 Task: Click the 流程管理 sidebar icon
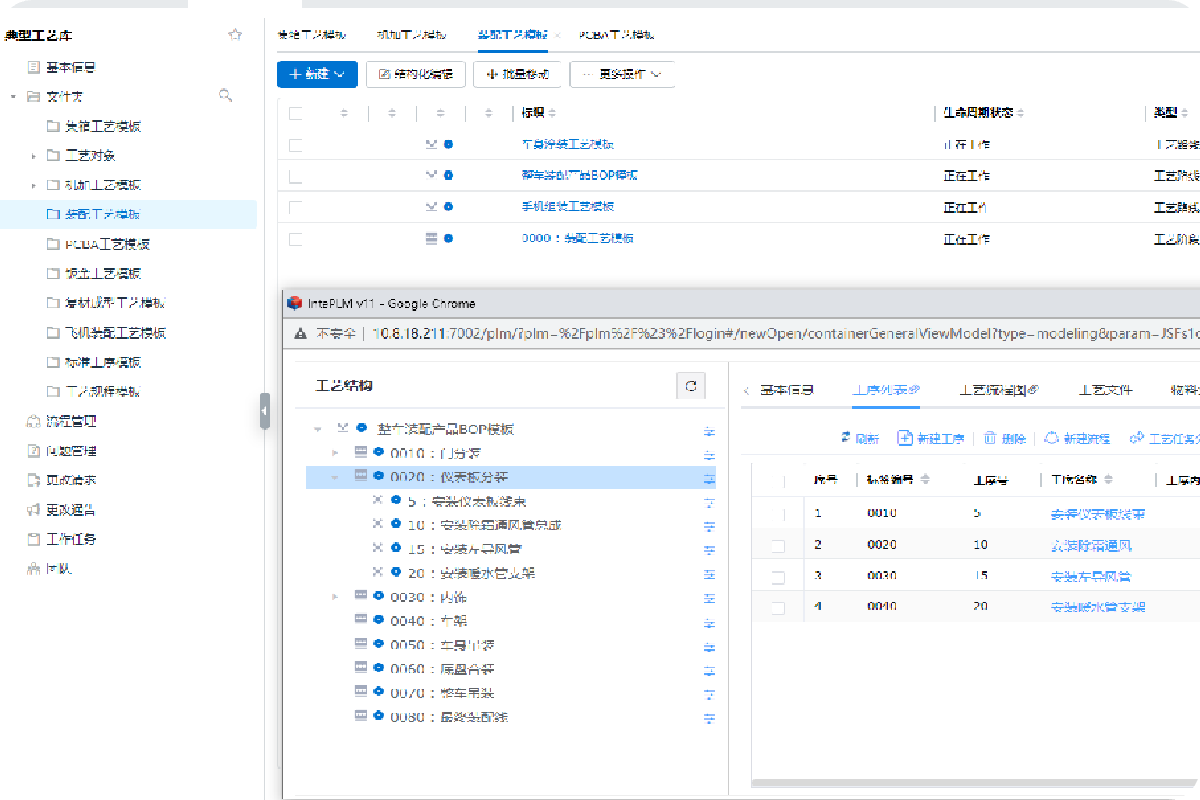33,421
